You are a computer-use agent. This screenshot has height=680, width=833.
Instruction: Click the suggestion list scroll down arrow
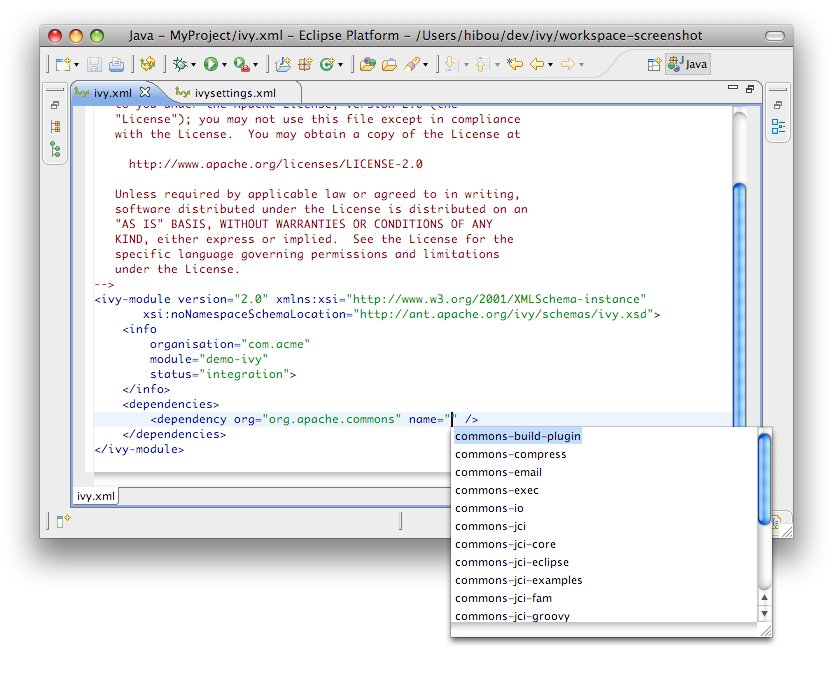coord(764,613)
